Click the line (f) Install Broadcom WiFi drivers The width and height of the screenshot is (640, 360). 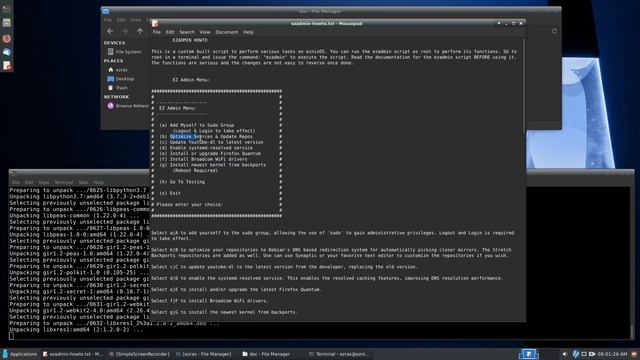click(x=203, y=160)
